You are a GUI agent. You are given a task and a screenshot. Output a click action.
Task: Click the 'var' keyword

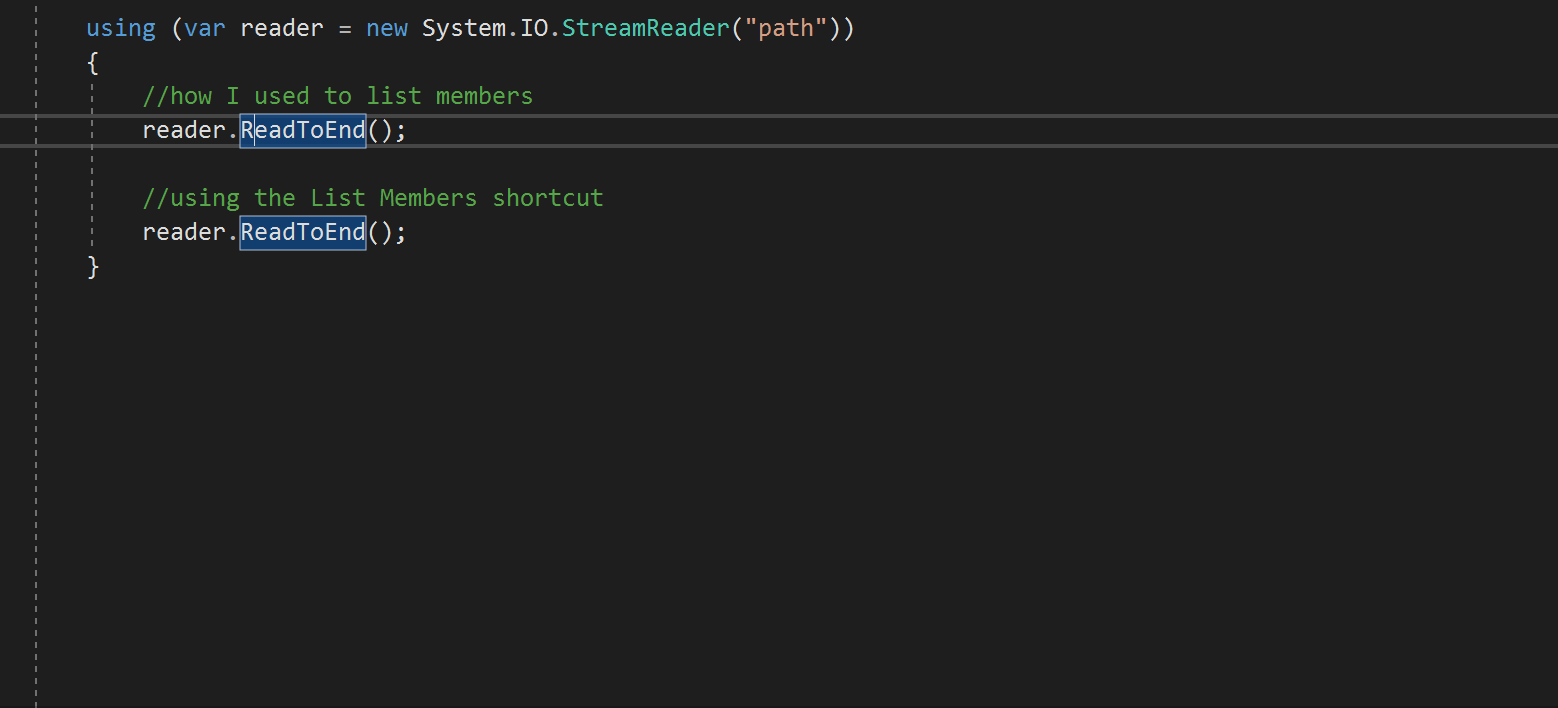[x=204, y=28]
